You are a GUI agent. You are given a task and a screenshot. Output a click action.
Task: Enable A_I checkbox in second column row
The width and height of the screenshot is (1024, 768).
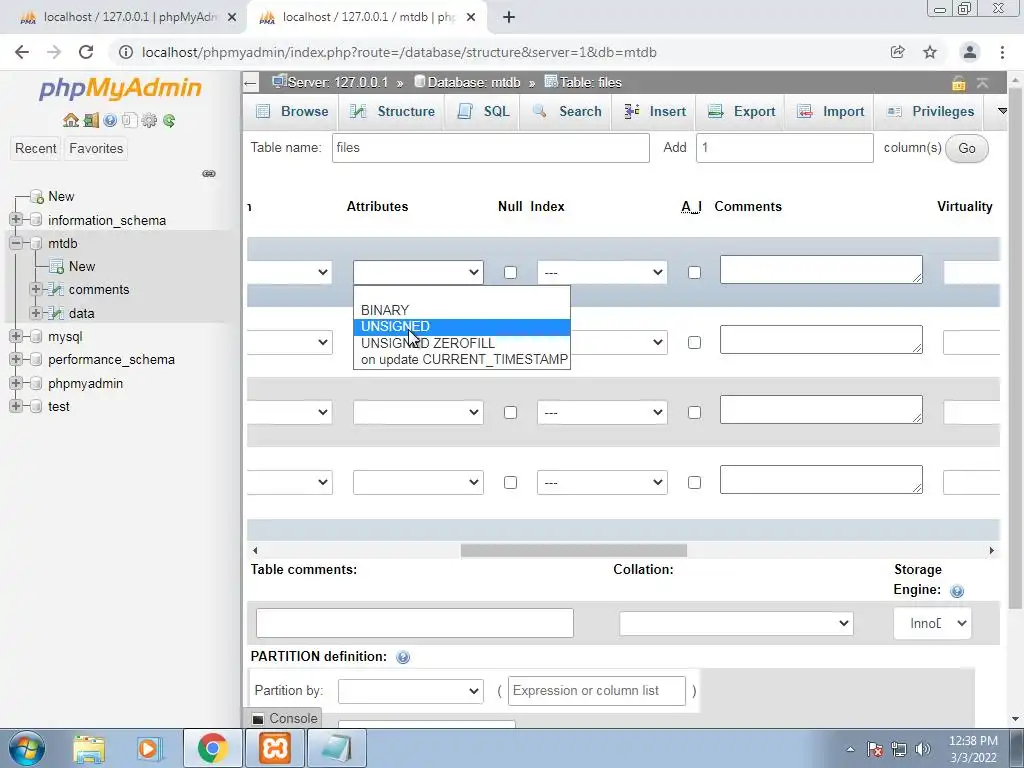694,342
